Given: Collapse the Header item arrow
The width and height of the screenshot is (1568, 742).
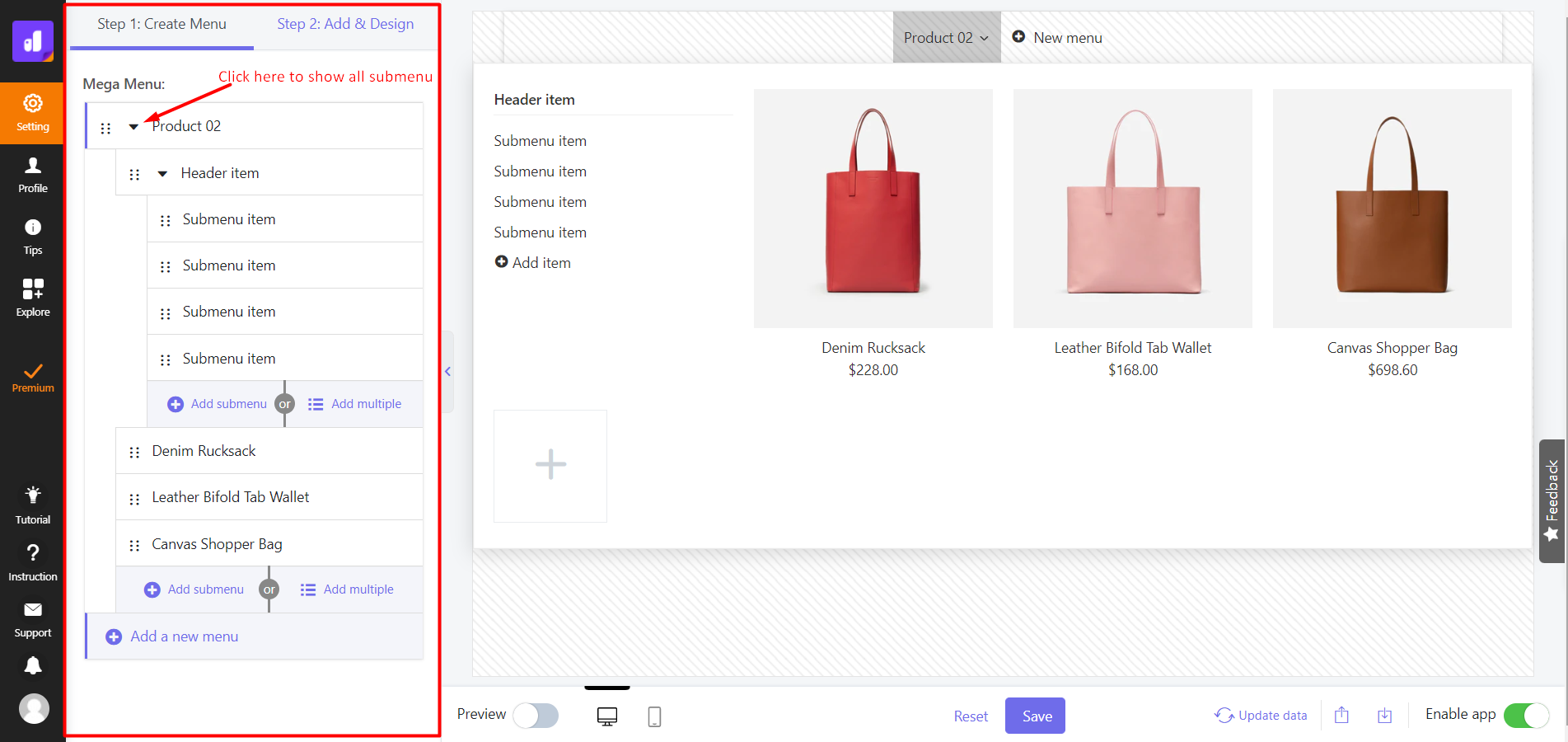Looking at the screenshot, I should [162, 174].
